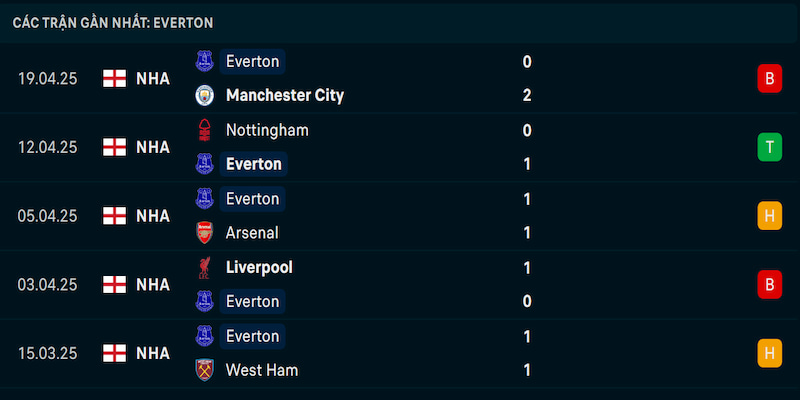The height and width of the screenshot is (400, 800).
Task: Open the Nottingham team link
Action: (267, 130)
